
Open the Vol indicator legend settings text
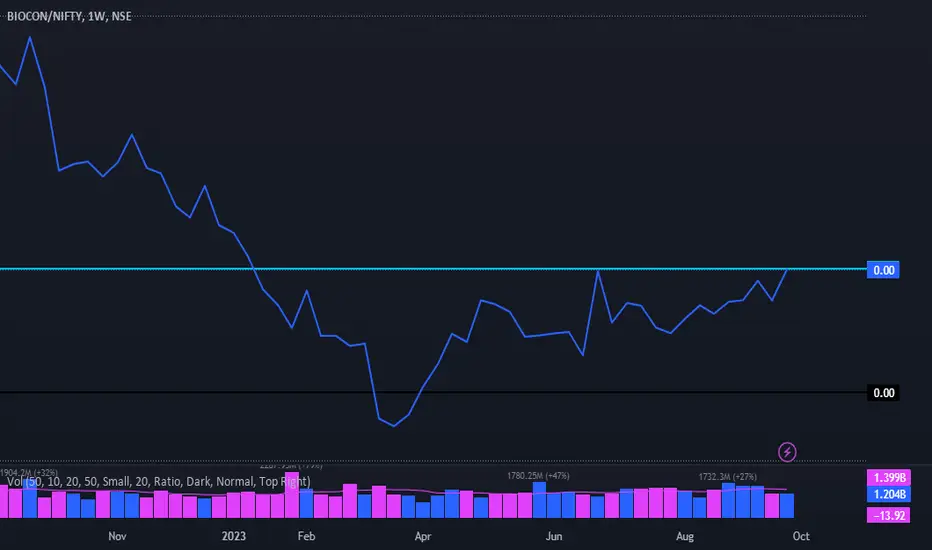[159, 481]
